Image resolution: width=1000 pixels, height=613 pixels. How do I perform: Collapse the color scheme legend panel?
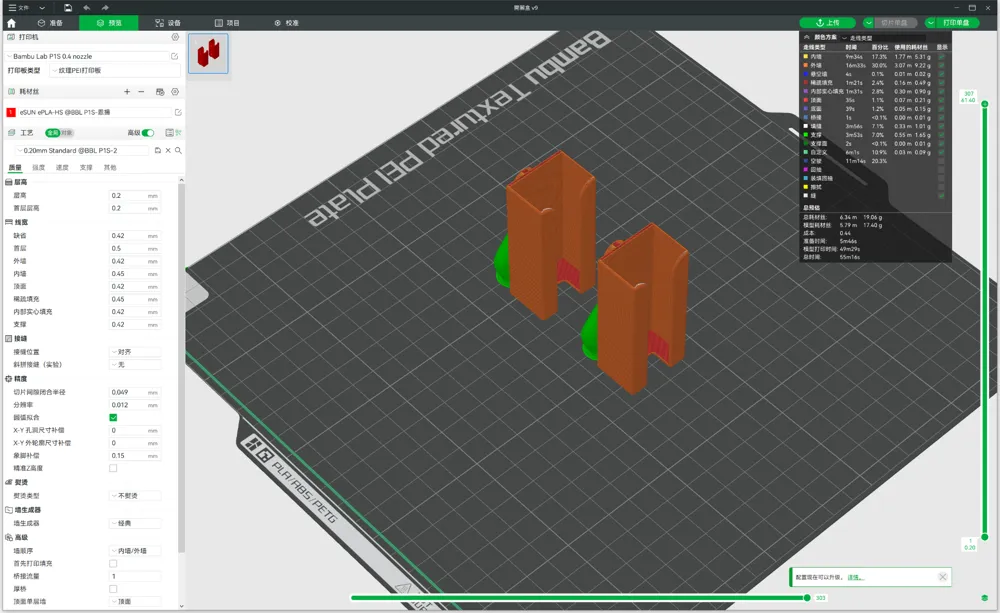click(x=807, y=37)
